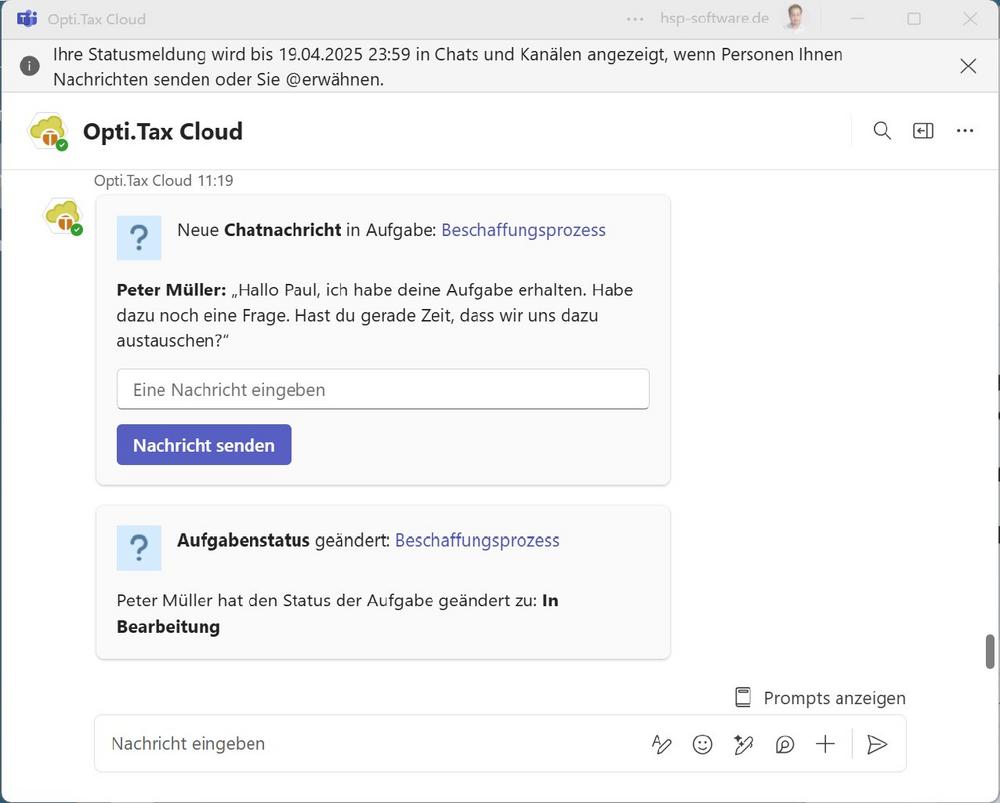This screenshot has height=803, width=1000.
Task: Click the chat bubble icon in compose bar
Action: [784, 744]
